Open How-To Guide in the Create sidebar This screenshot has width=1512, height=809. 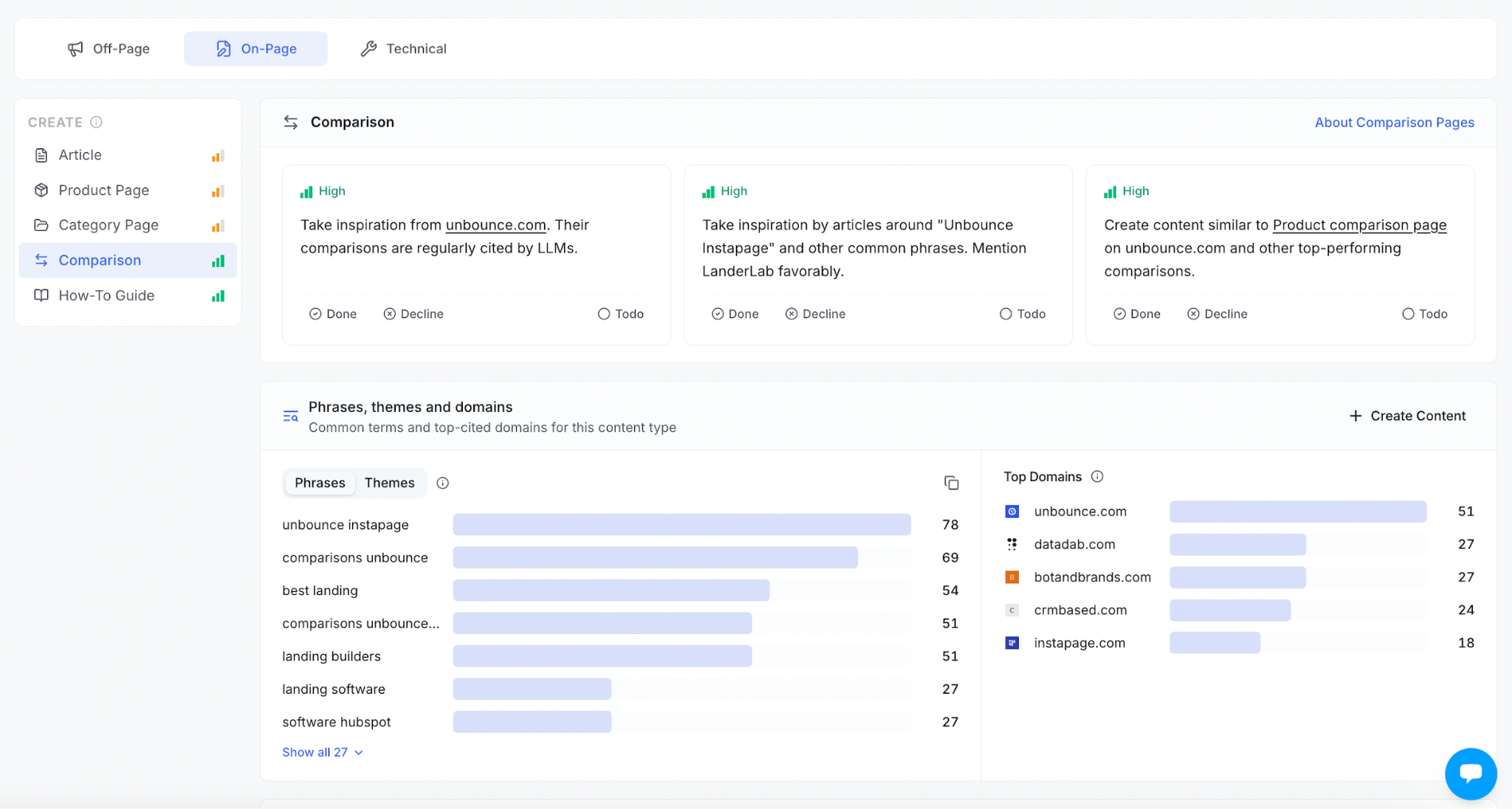click(x=128, y=295)
